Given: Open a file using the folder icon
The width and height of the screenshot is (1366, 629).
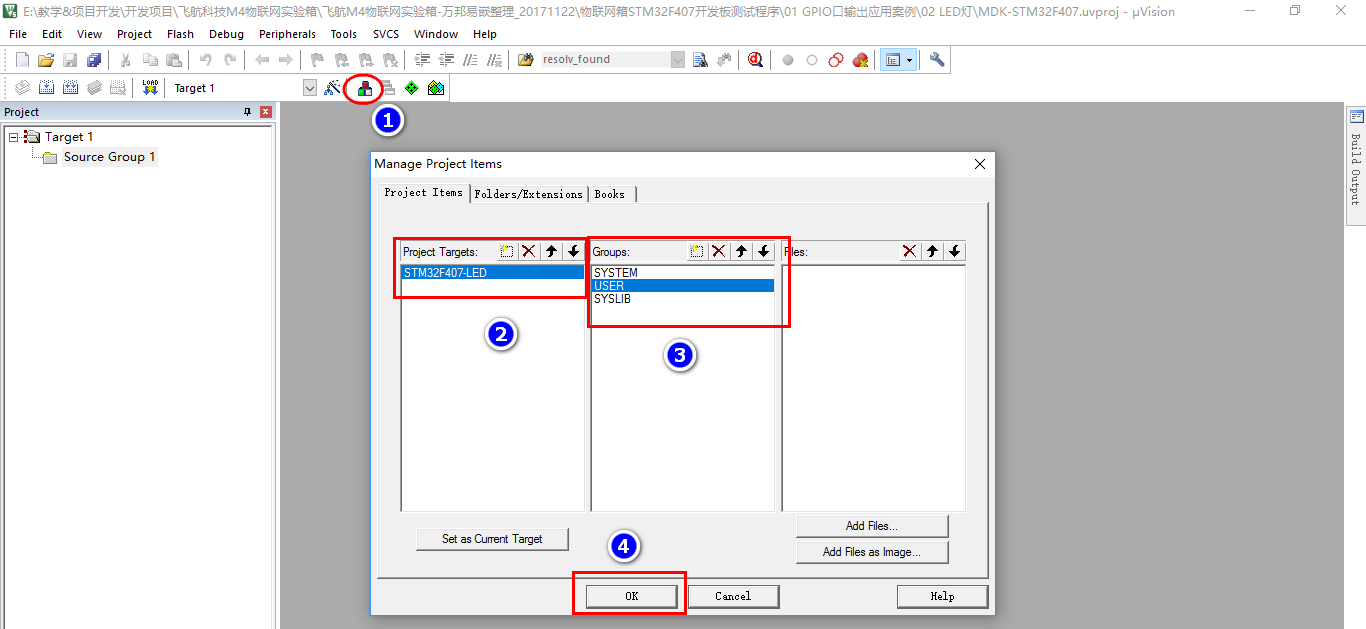Looking at the screenshot, I should [x=46, y=60].
